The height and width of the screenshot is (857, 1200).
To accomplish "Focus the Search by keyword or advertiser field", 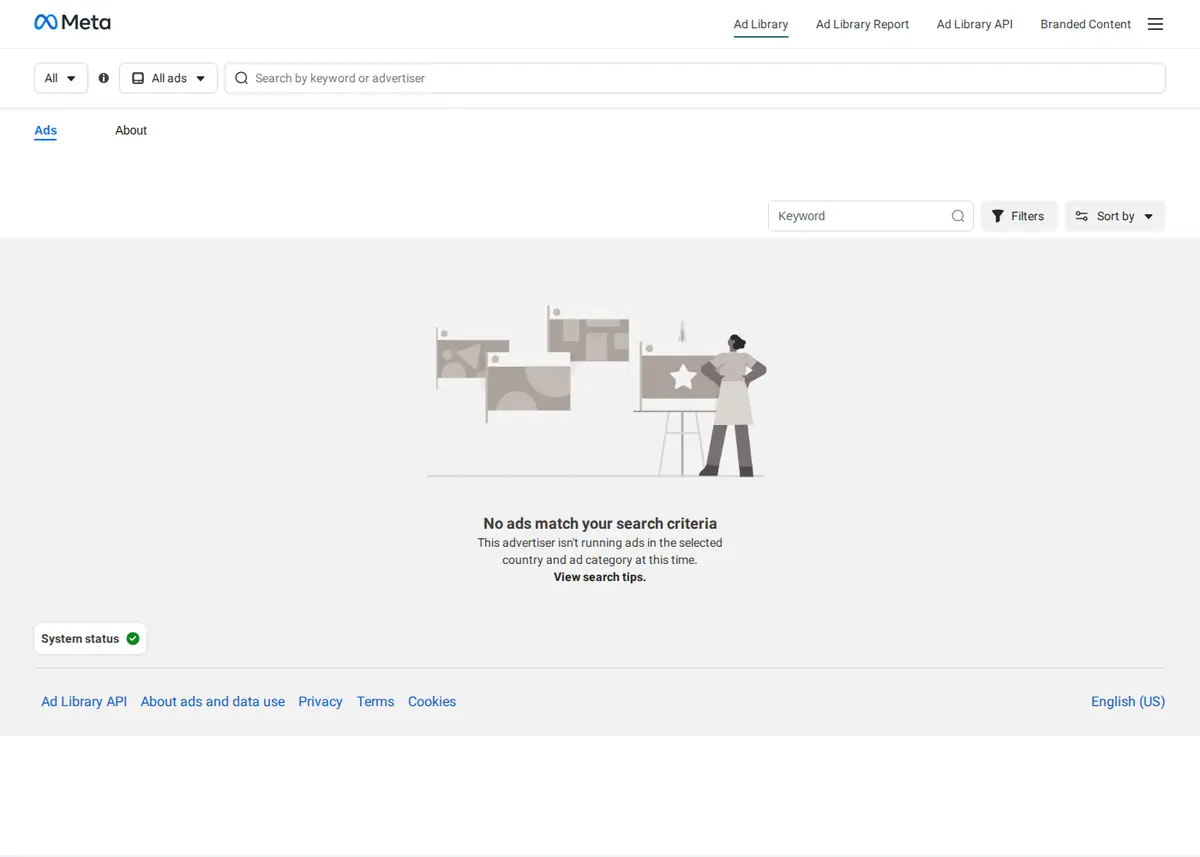I will pyautogui.click(x=695, y=78).
